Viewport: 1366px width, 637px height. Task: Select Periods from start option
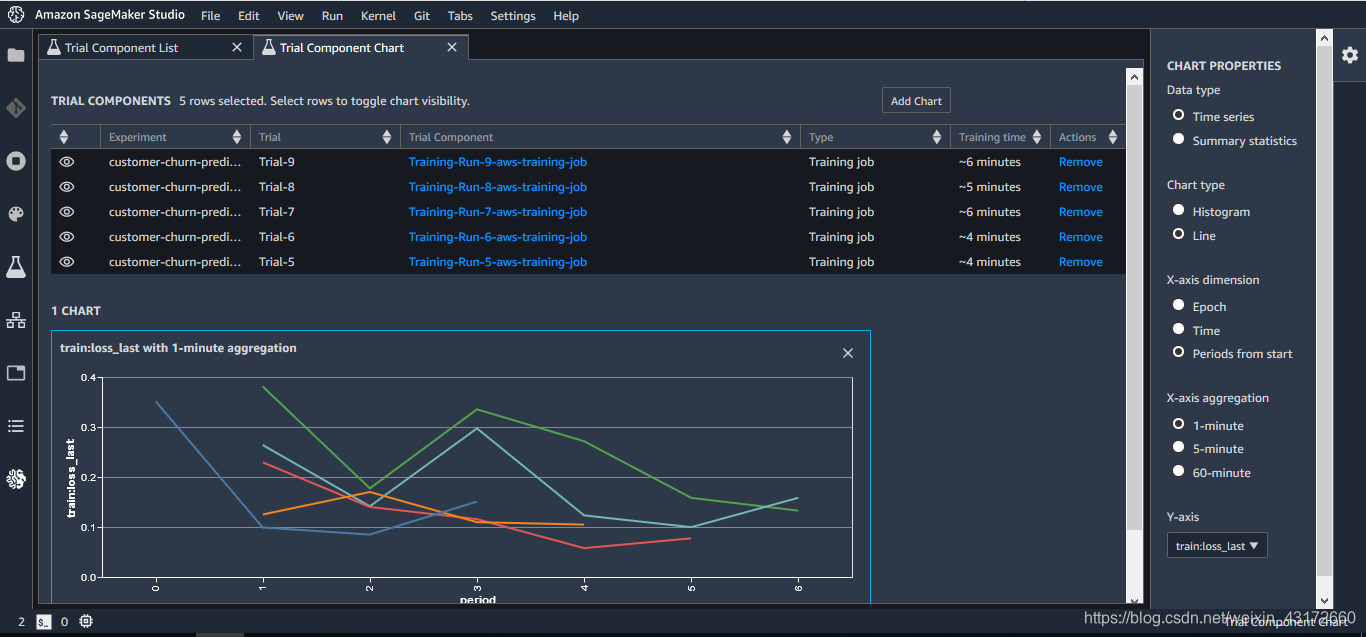pyautogui.click(x=1179, y=352)
